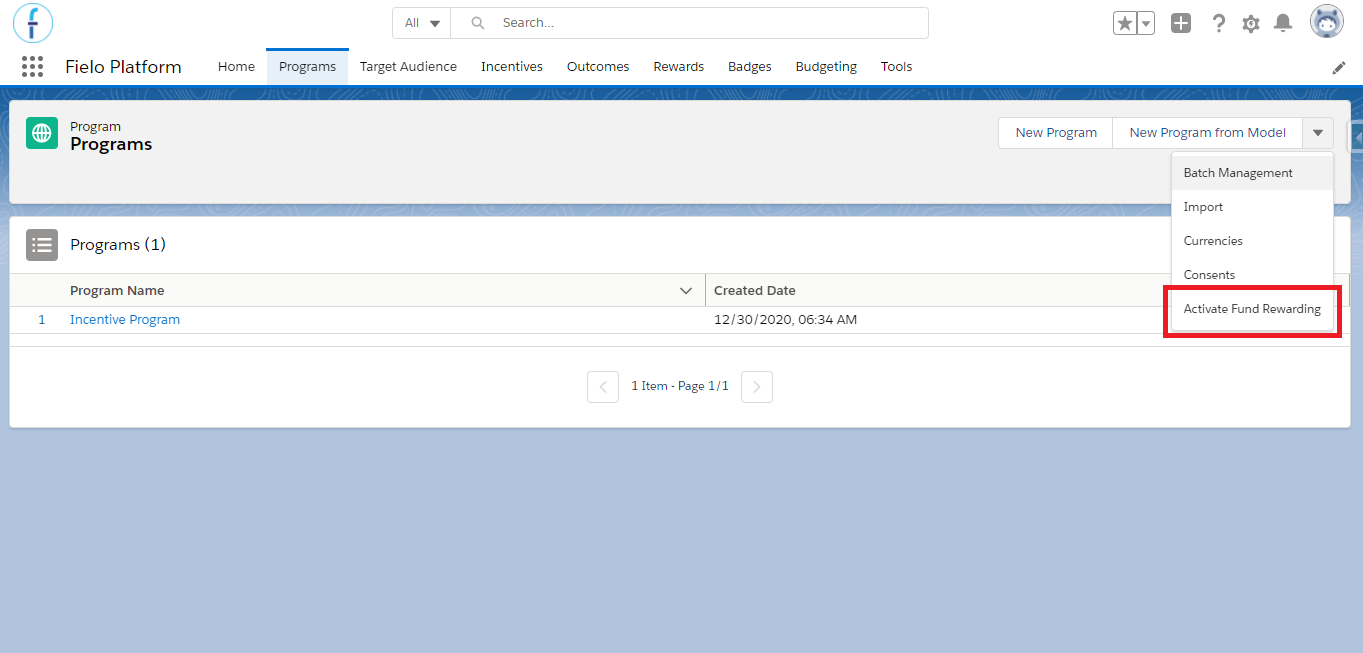Image resolution: width=1363 pixels, height=653 pixels.
Task: Choose Consents from the menu
Action: coord(1252,275)
